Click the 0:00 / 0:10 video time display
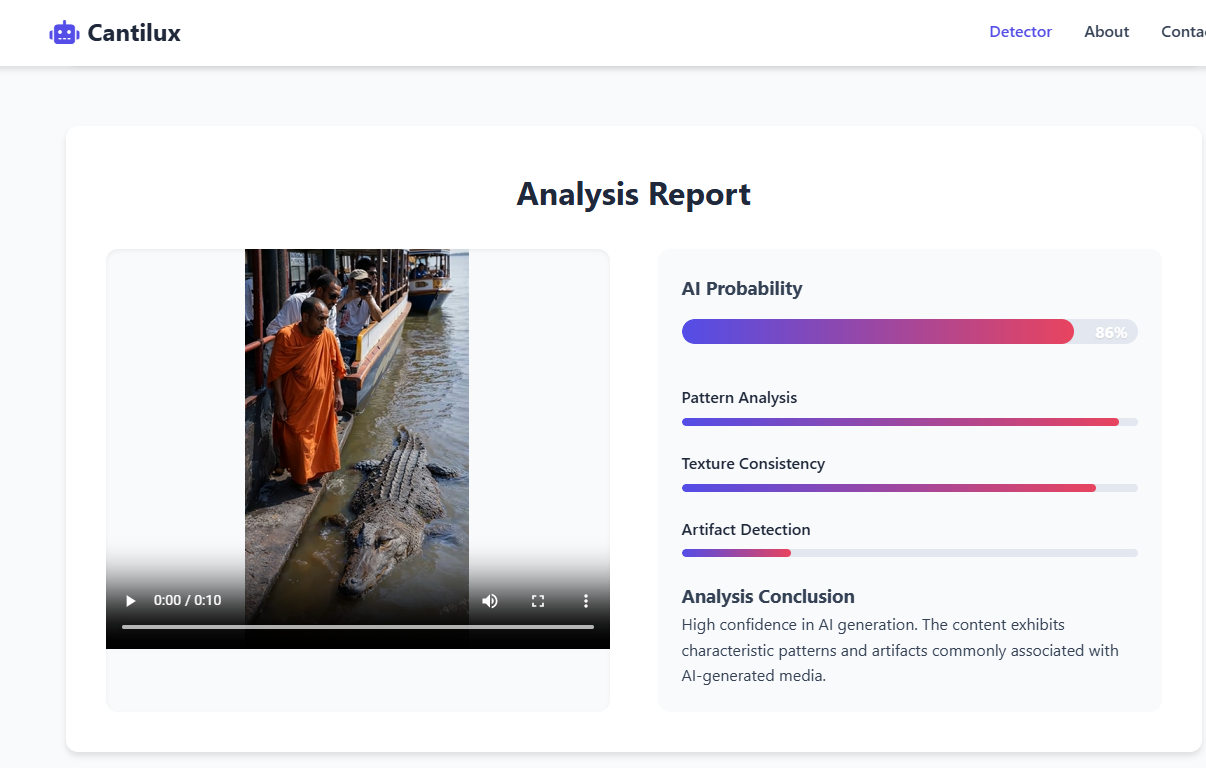 (x=187, y=601)
